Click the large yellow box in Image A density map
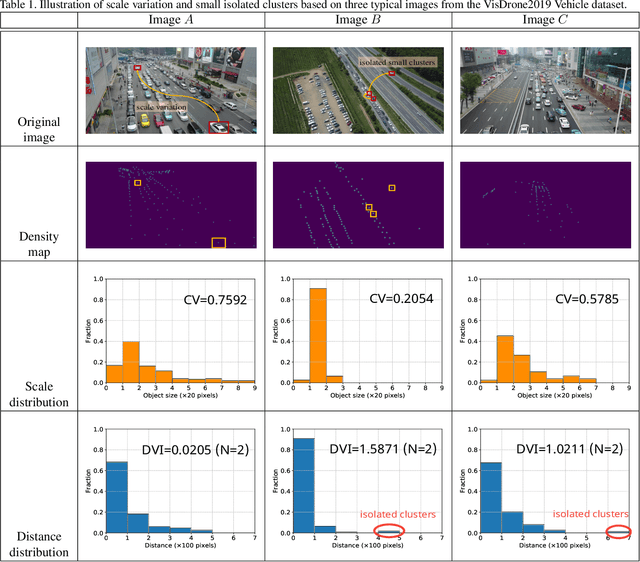 pos(219,243)
